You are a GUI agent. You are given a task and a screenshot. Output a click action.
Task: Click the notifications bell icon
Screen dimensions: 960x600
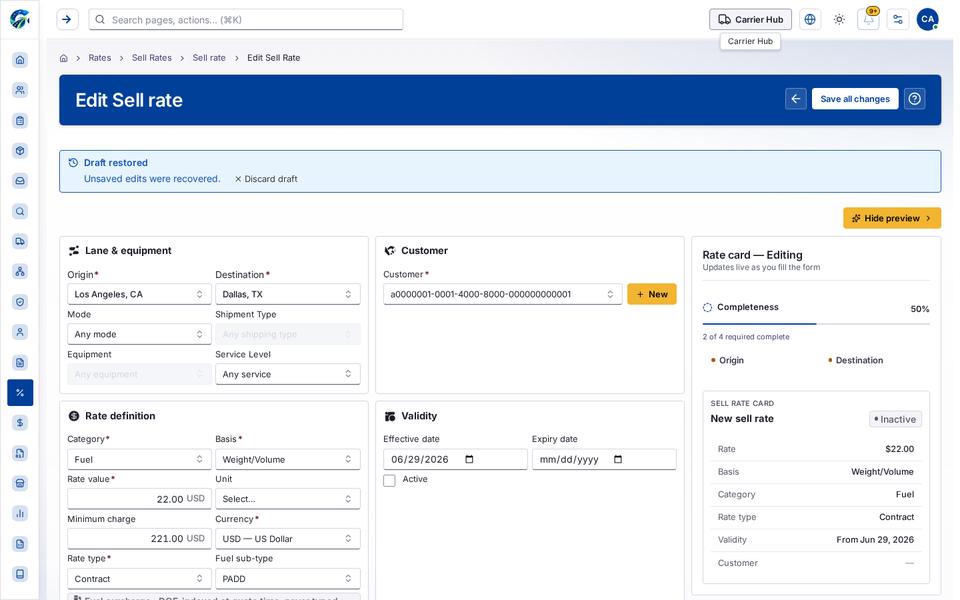868,20
